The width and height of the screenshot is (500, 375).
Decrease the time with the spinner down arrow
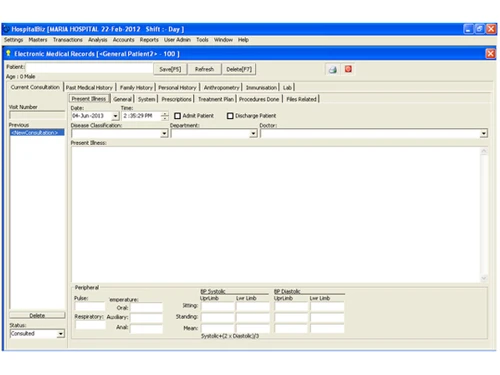[165, 118]
